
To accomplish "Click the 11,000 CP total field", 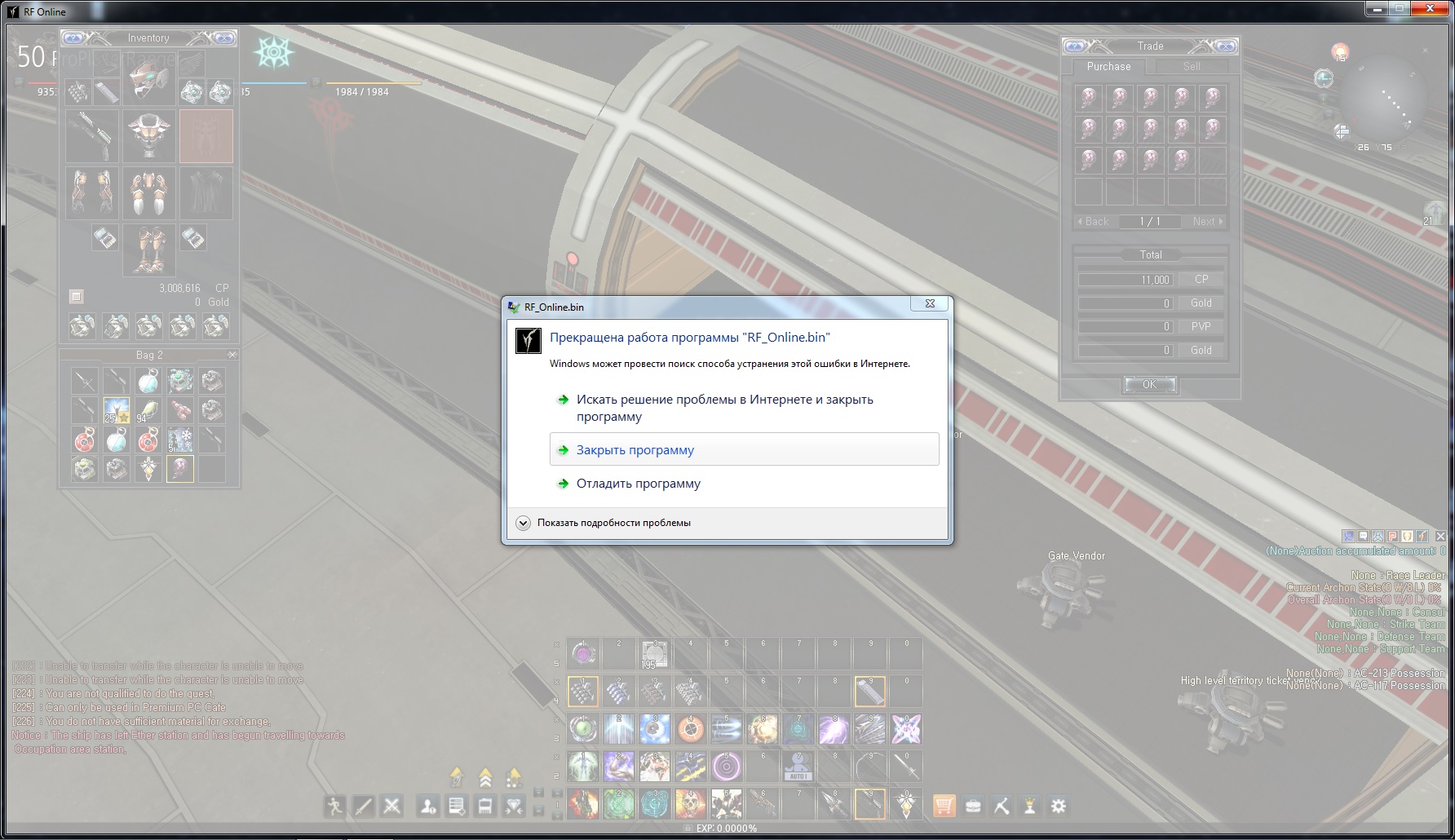I will tap(1125, 280).
